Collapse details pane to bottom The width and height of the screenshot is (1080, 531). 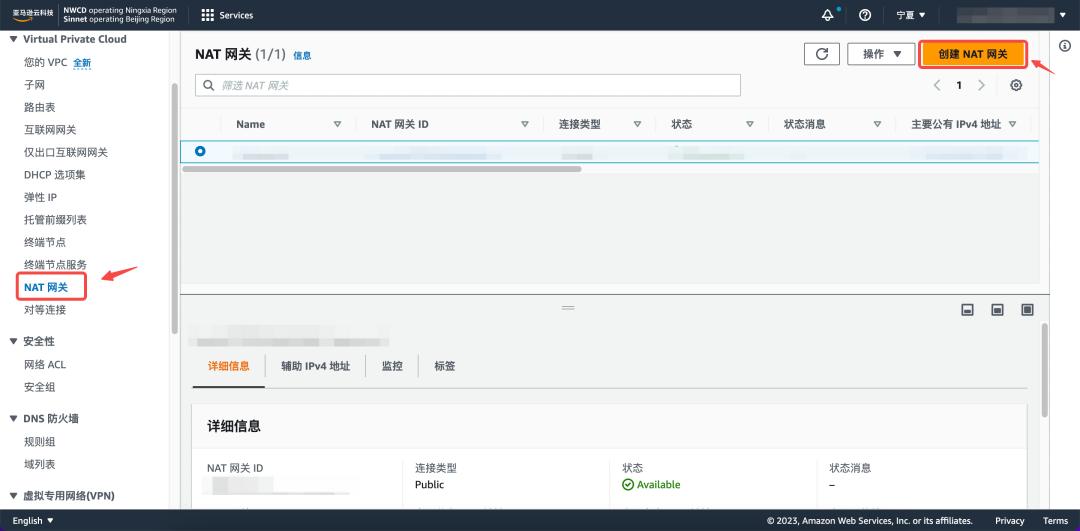point(967,310)
